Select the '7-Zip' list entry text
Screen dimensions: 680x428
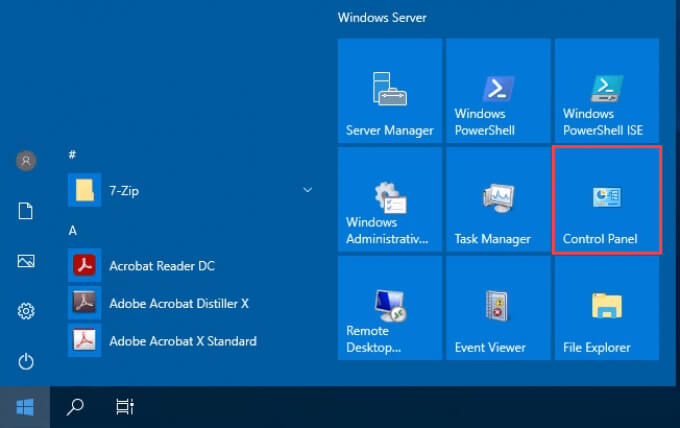click(x=124, y=190)
